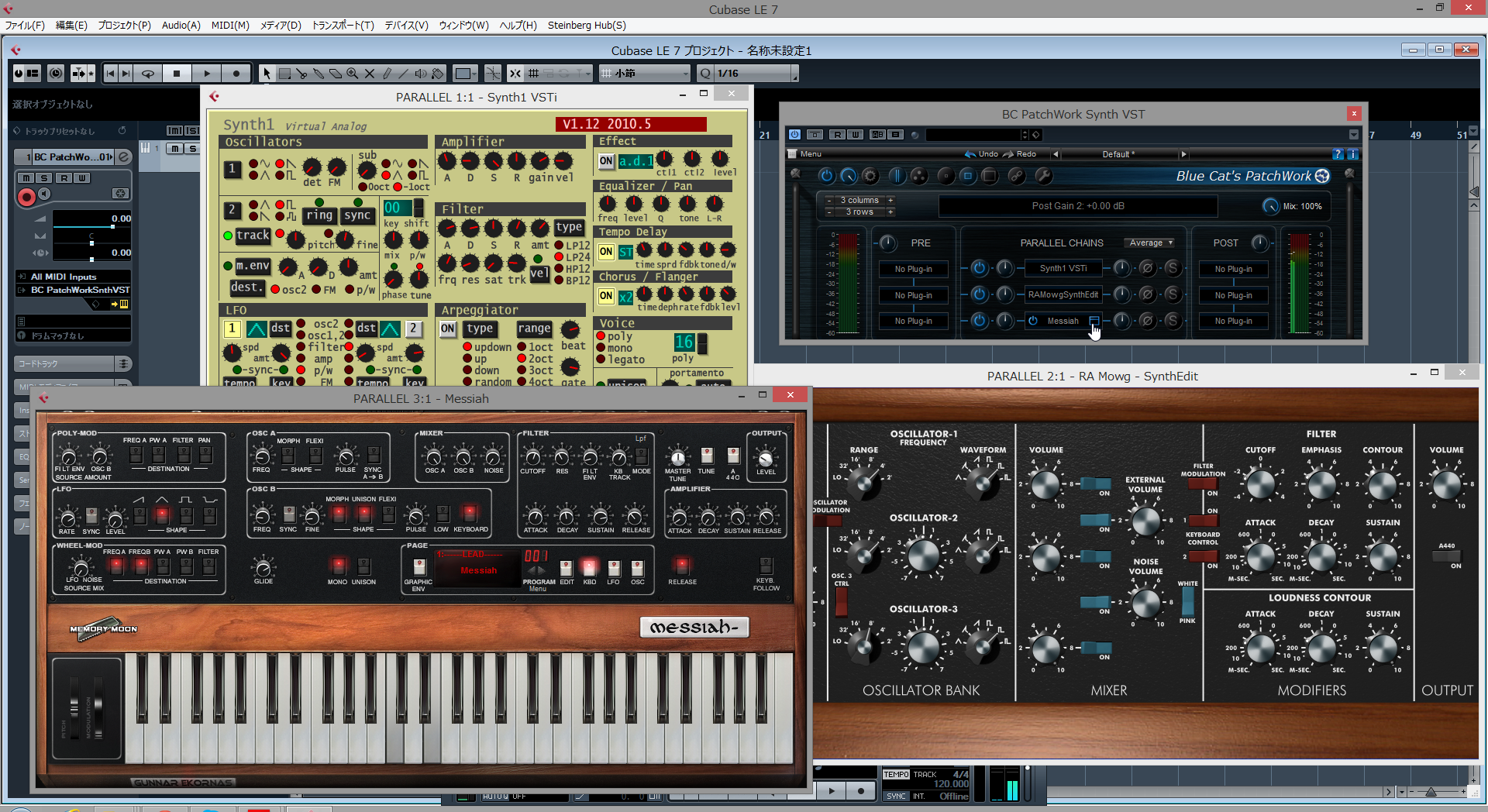Click the transport Stop button
Image resolution: width=1488 pixels, height=812 pixels.
pyautogui.click(x=177, y=74)
